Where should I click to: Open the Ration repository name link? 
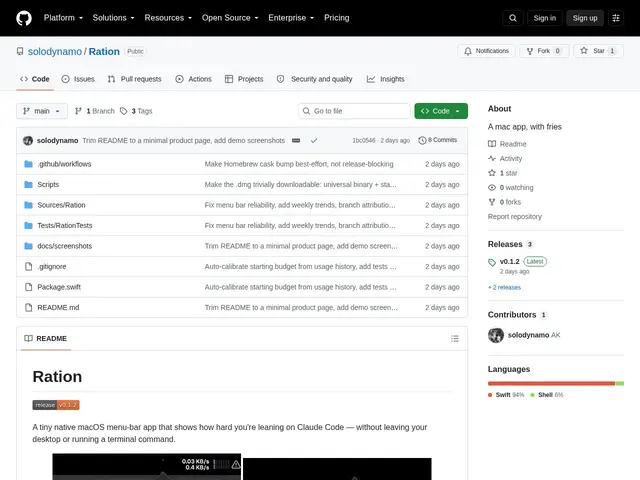104,51
